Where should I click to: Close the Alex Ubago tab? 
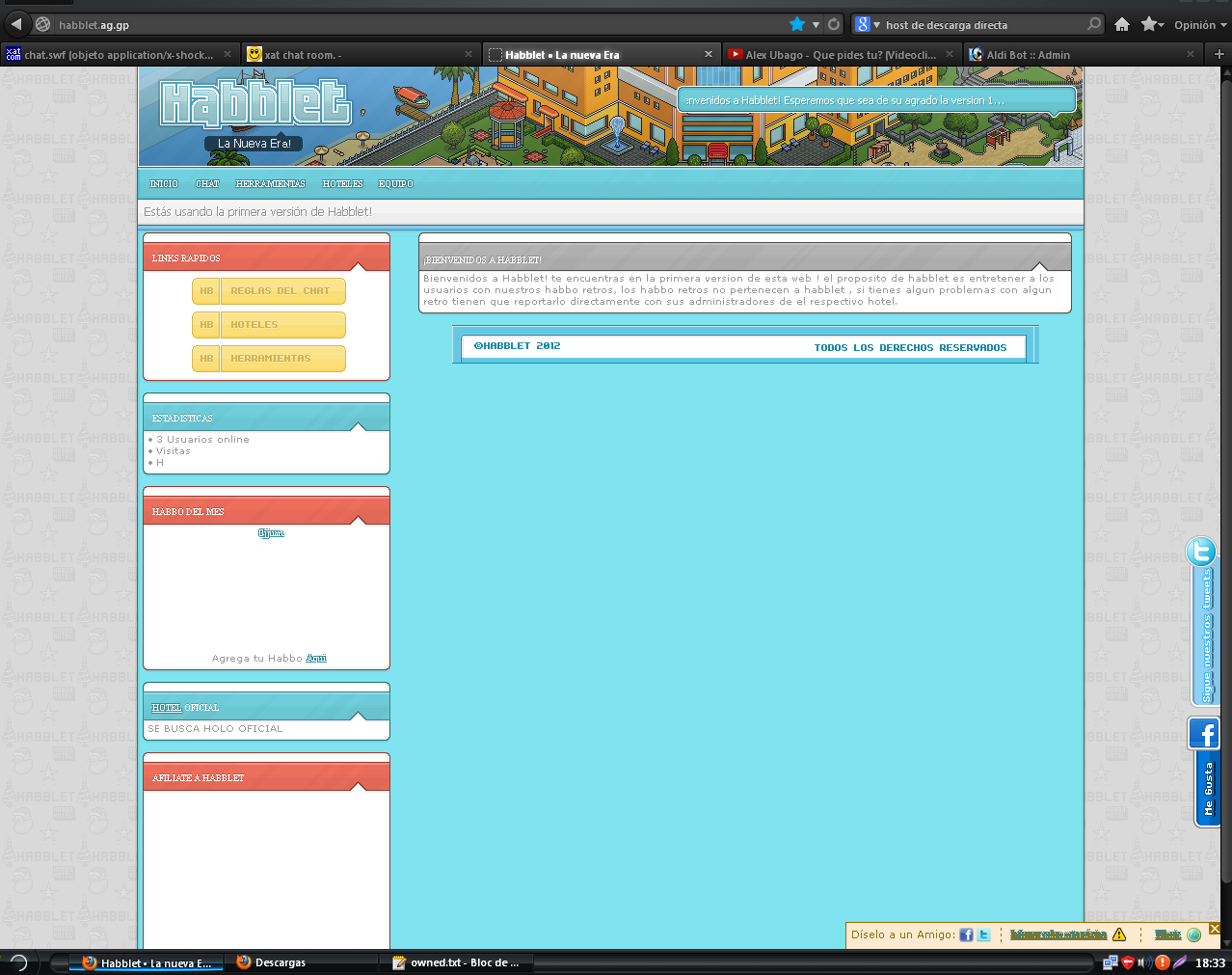pyautogui.click(x=950, y=54)
